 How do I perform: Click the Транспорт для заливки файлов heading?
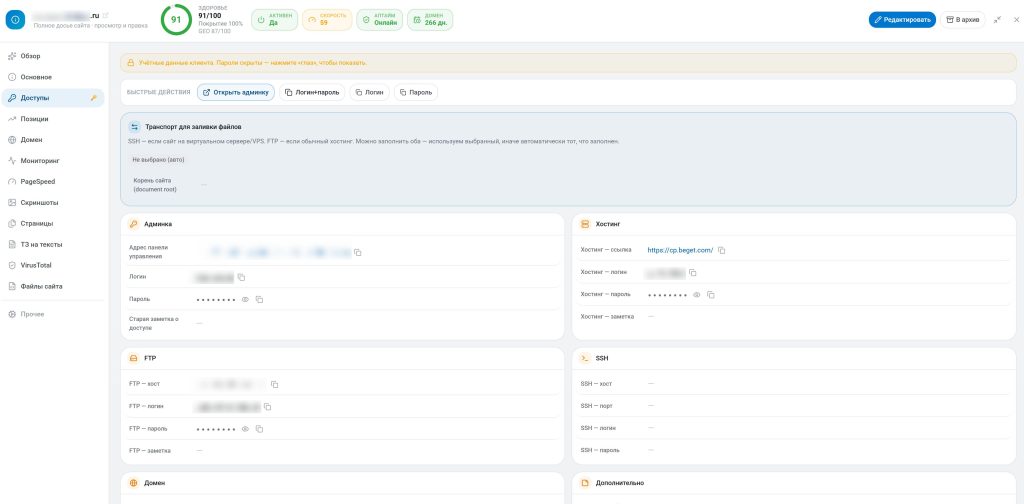[x=194, y=127]
